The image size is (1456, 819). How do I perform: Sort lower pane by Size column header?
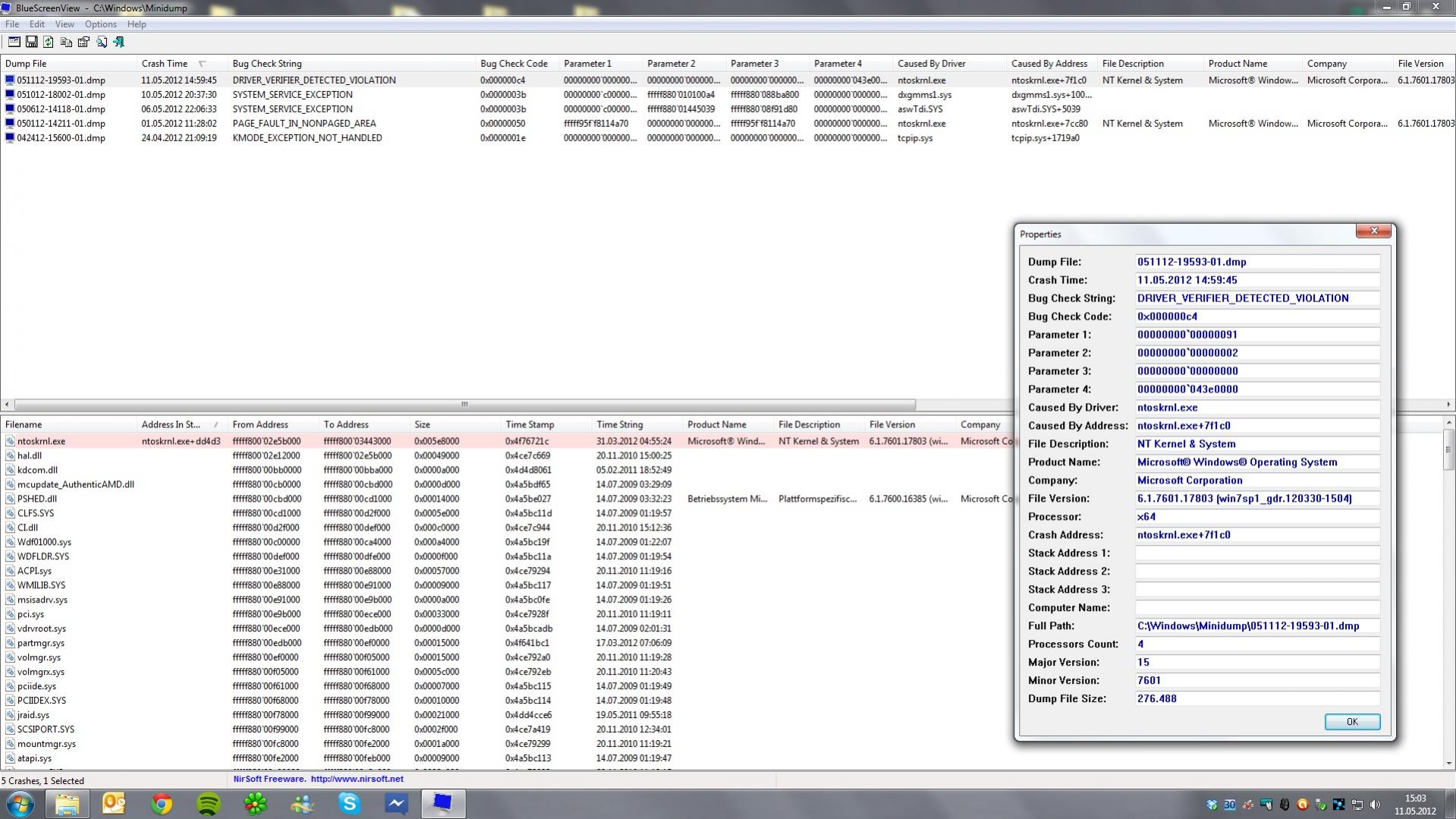(454, 424)
